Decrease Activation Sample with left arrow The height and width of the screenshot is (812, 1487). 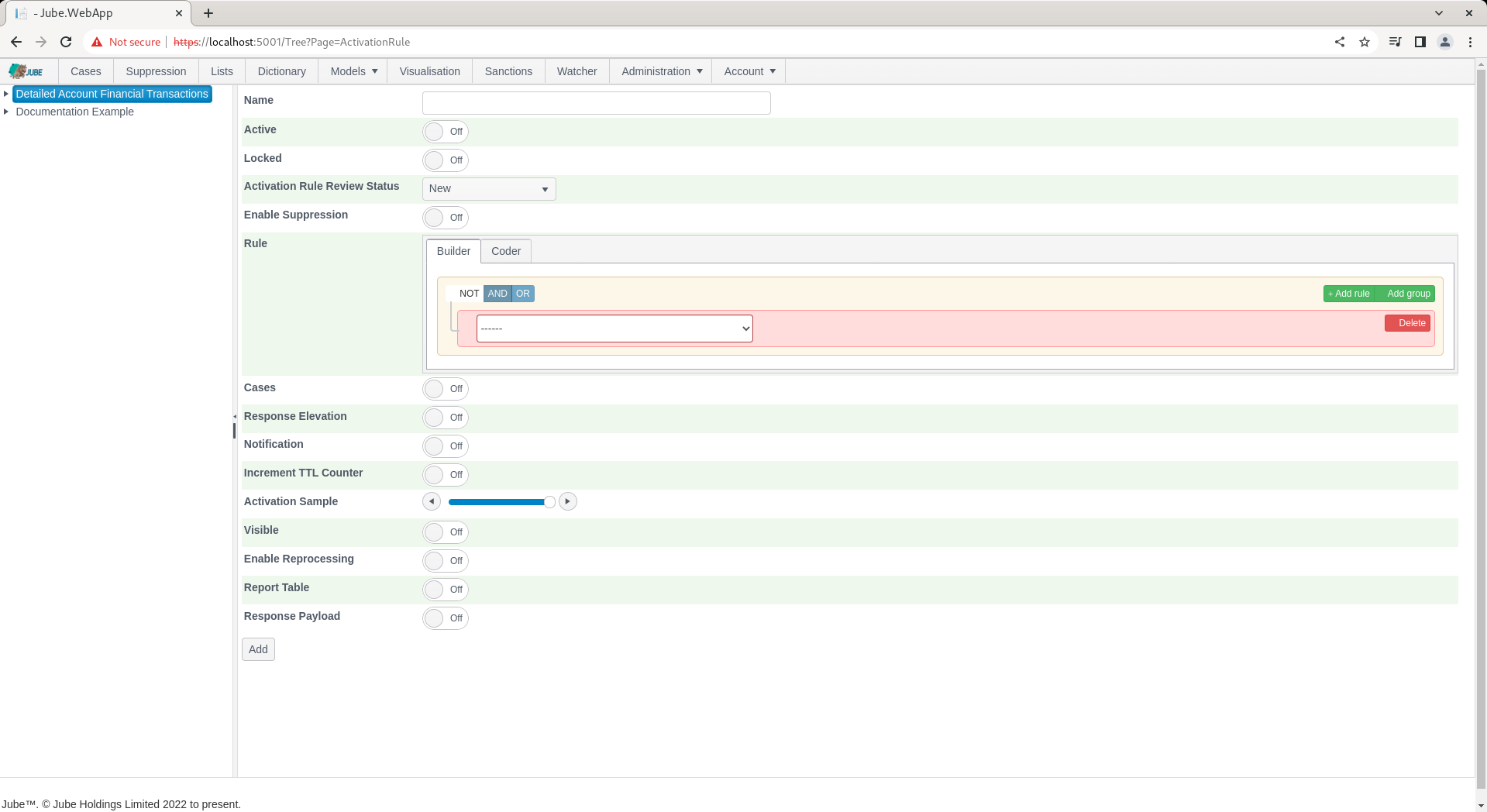(x=432, y=502)
